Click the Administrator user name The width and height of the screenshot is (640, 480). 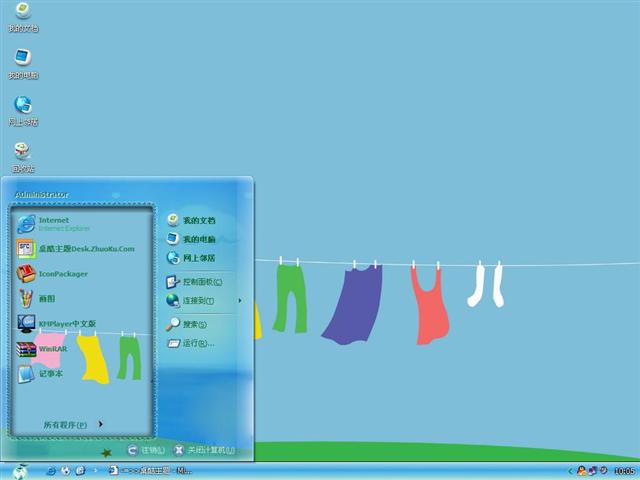pos(42,194)
